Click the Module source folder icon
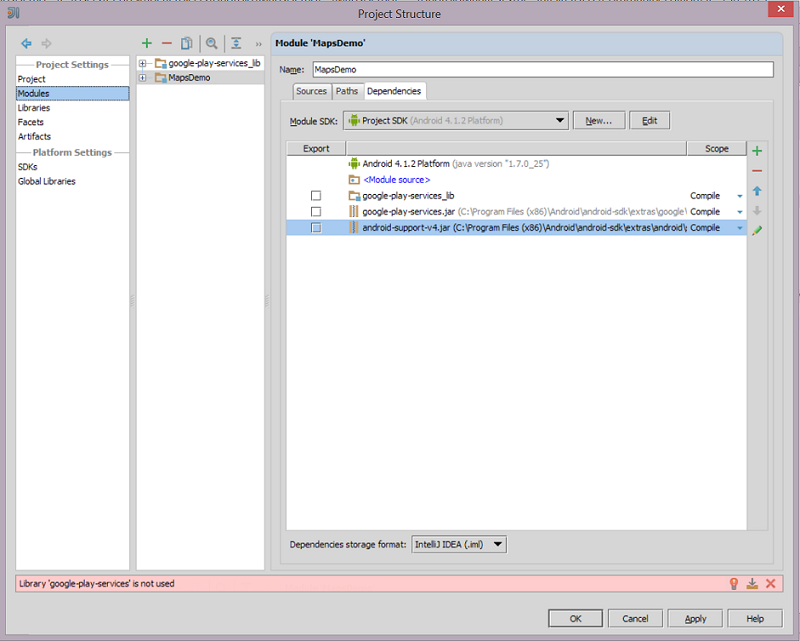This screenshot has height=641, width=800. (354, 180)
